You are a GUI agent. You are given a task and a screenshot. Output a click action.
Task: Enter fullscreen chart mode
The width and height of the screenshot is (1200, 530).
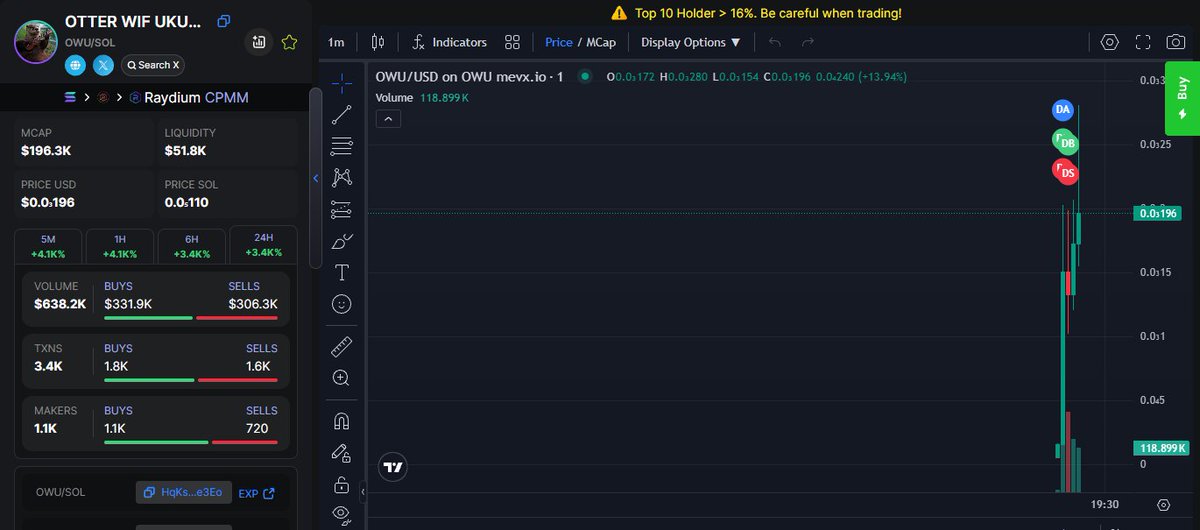[x=1143, y=42]
